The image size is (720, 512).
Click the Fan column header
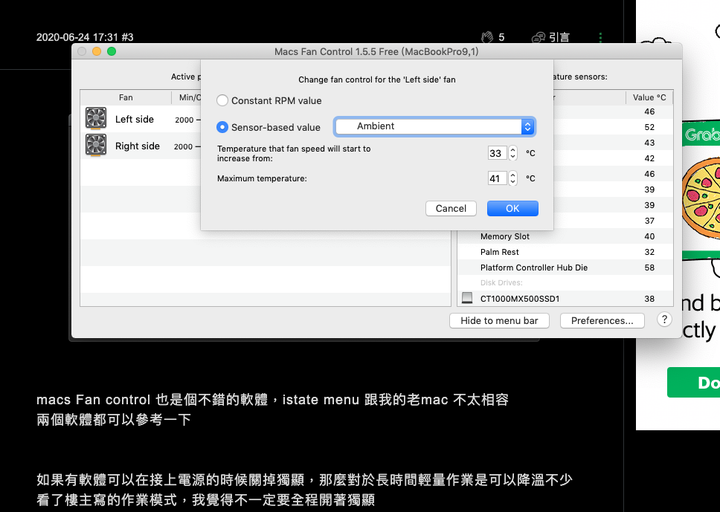tap(125, 97)
